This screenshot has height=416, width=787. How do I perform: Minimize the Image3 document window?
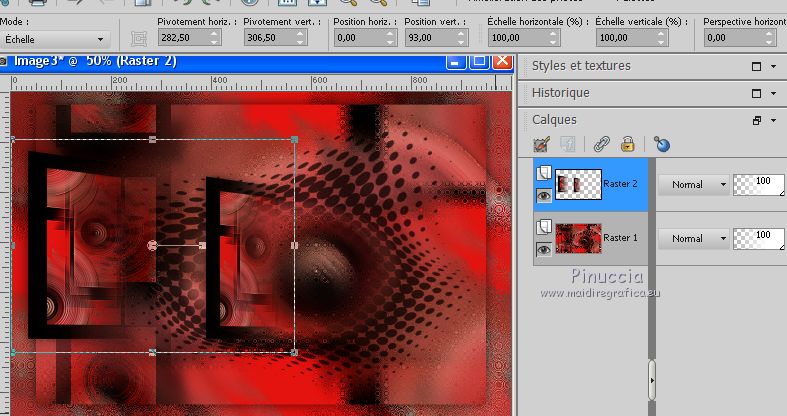(456, 61)
